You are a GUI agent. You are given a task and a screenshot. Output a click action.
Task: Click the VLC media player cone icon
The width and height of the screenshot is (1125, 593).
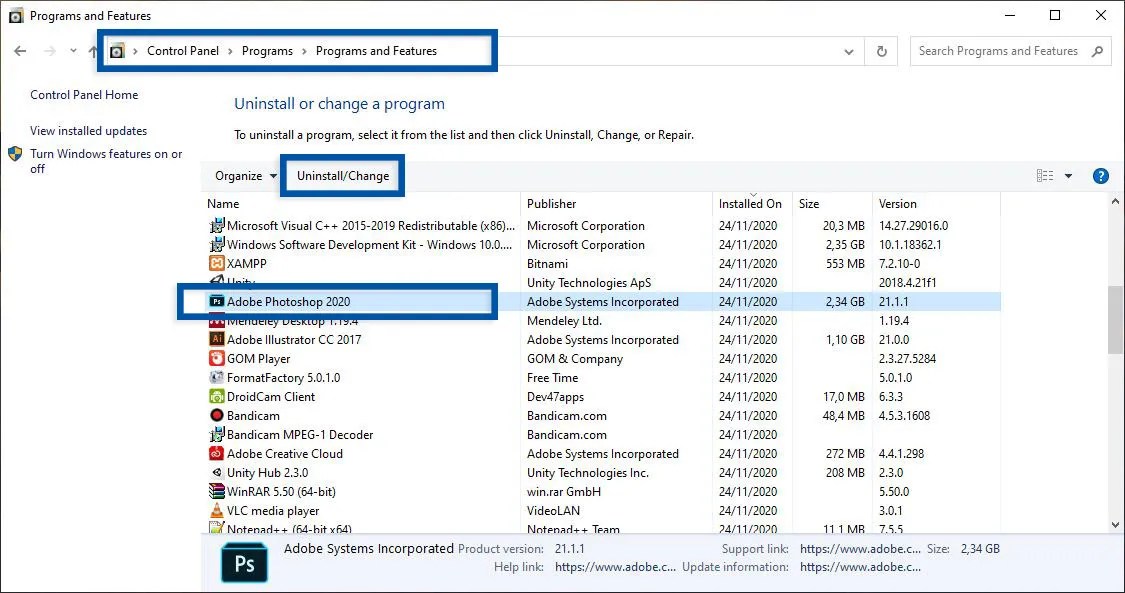[217, 510]
